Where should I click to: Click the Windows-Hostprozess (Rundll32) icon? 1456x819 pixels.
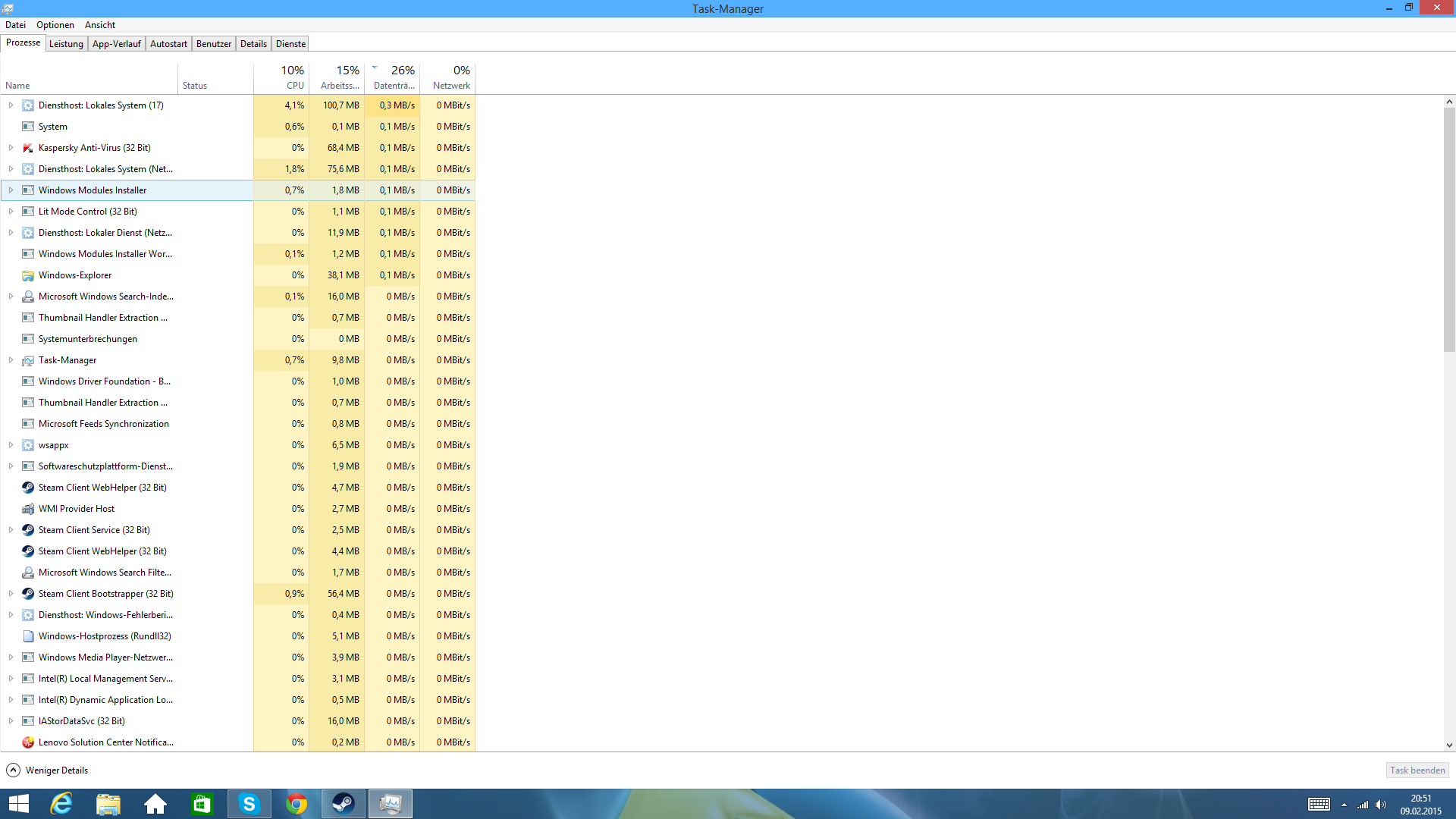click(28, 636)
